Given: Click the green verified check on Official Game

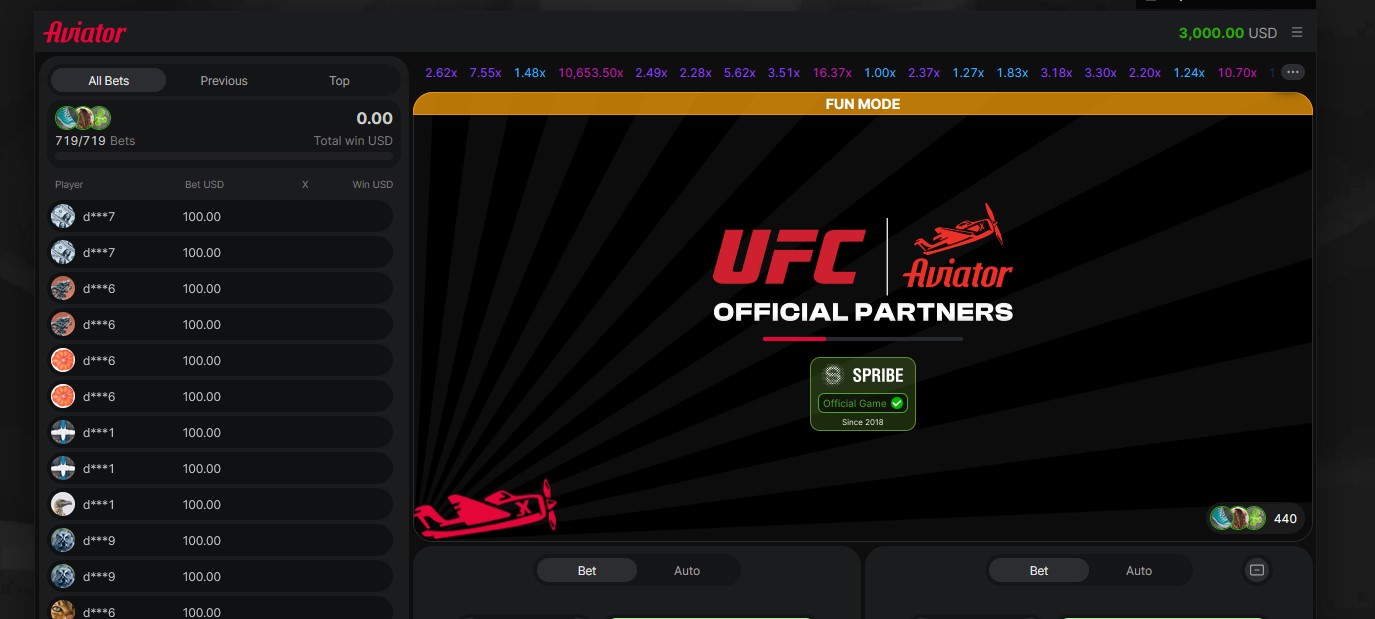Looking at the screenshot, I should pos(897,403).
